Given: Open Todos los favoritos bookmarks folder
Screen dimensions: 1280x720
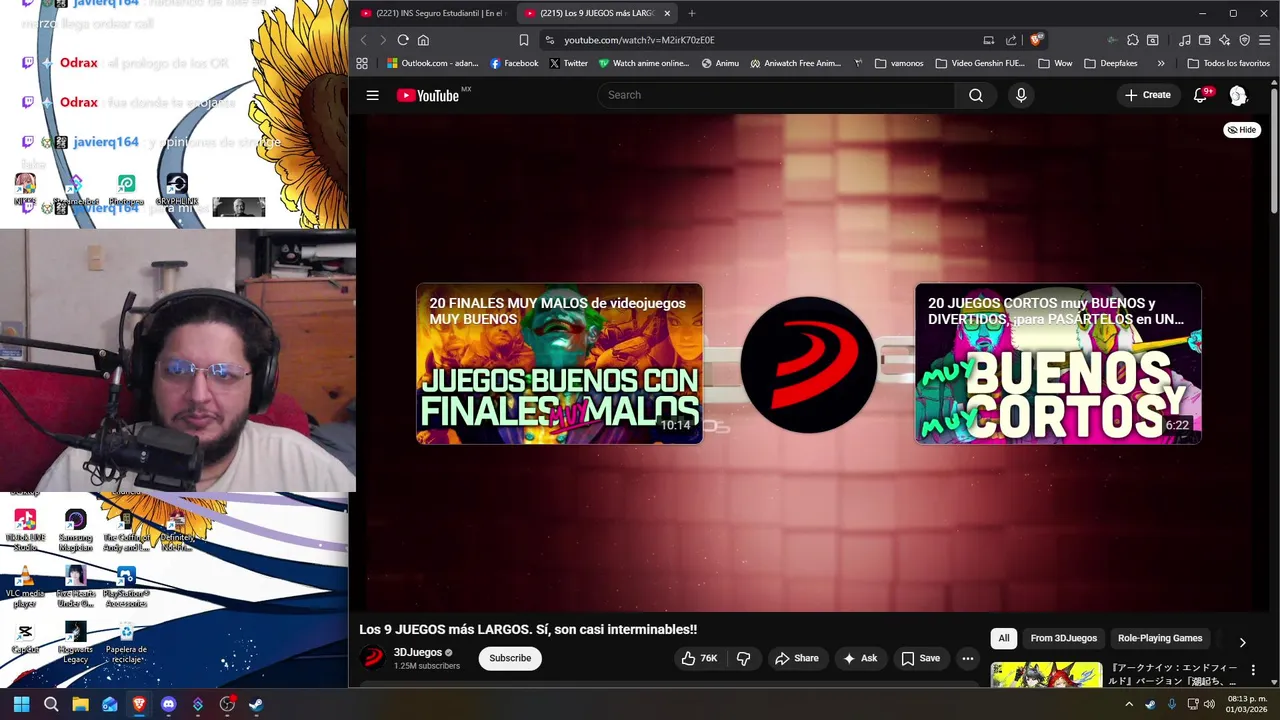Looking at the screenshot, I should (x=1228, y=63).
